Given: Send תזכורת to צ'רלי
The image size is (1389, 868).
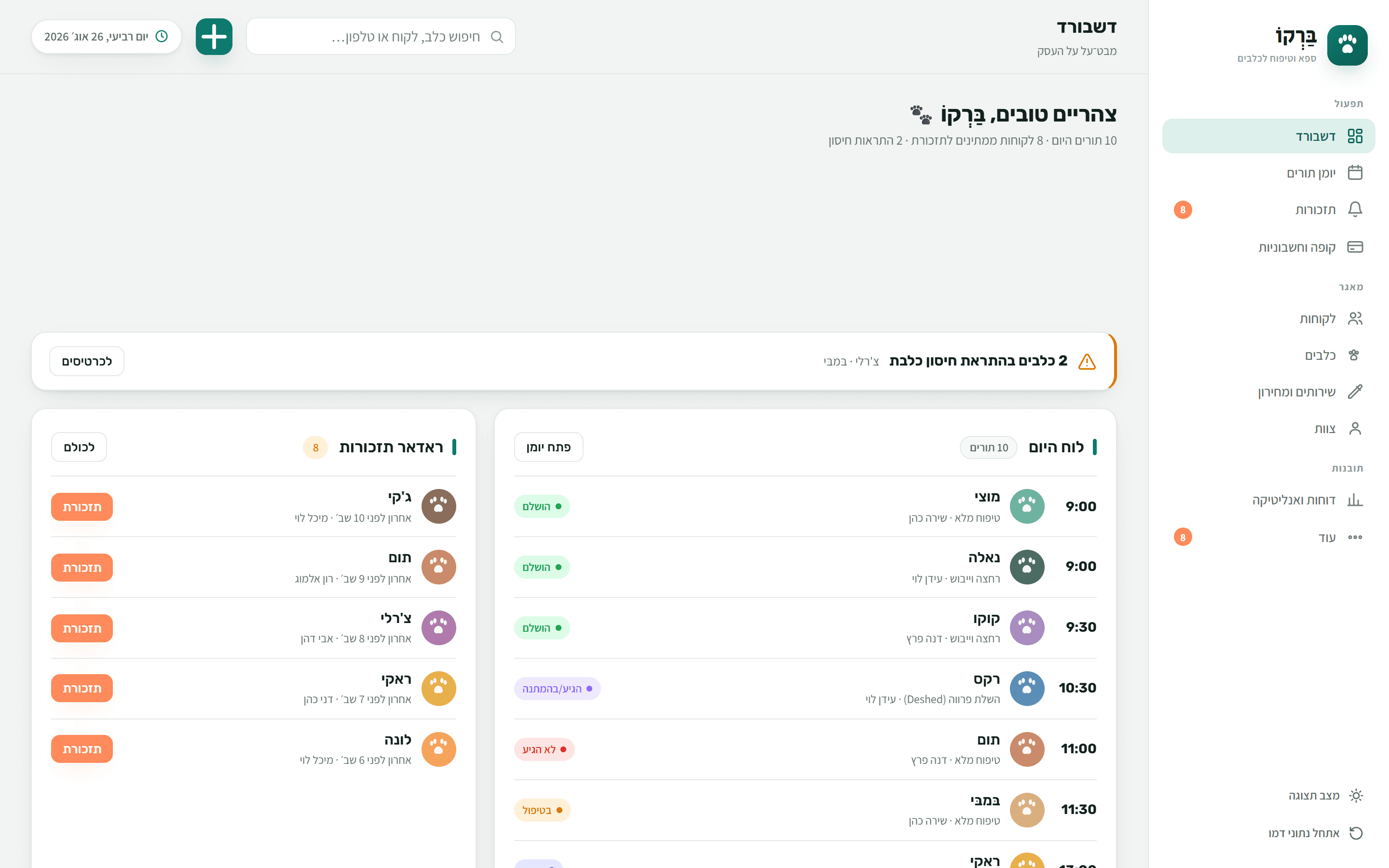Looking at the screenshot, I should 82,629.
